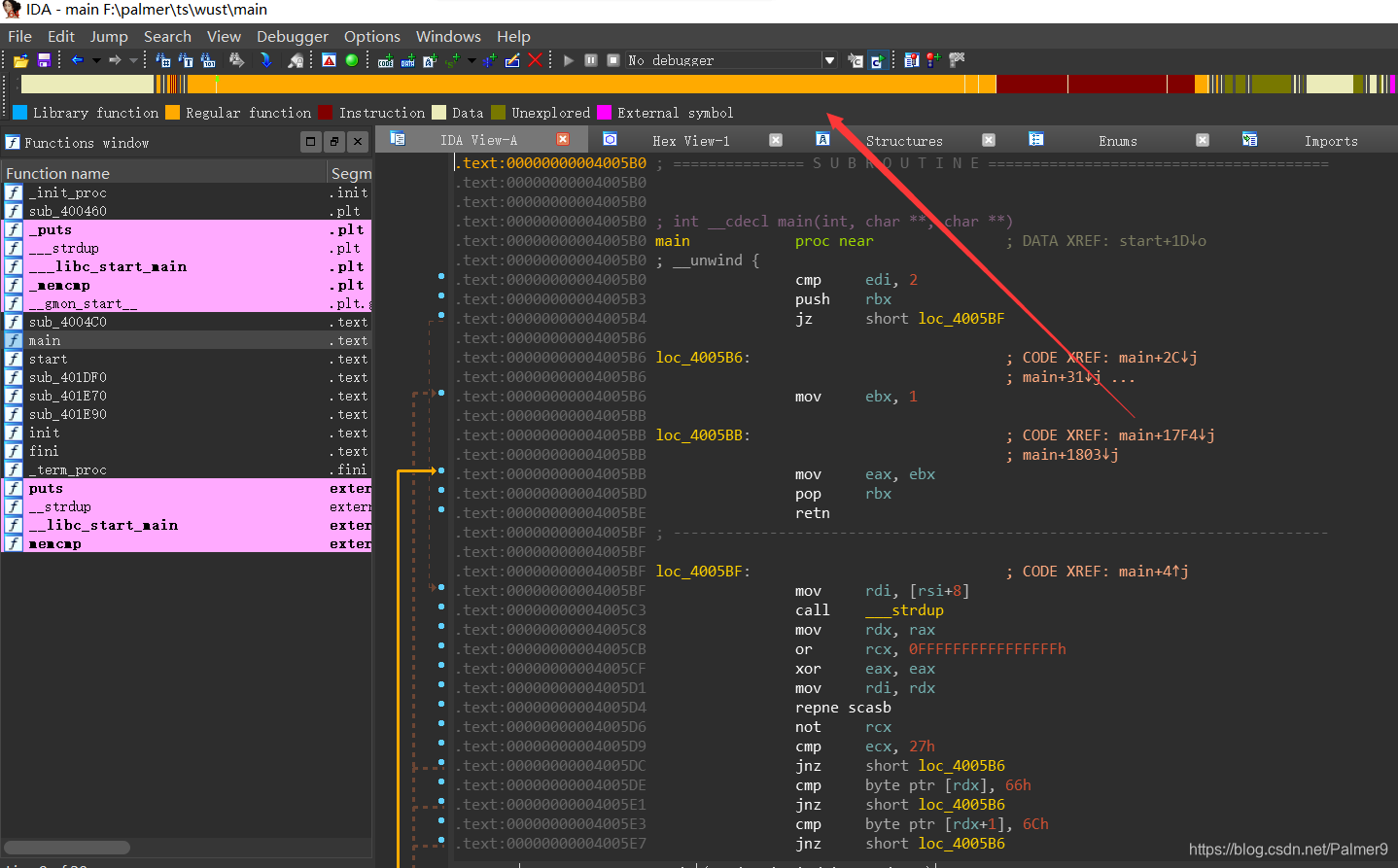
Task: Jump back with the blue left arrow
Action: (77, 60)
